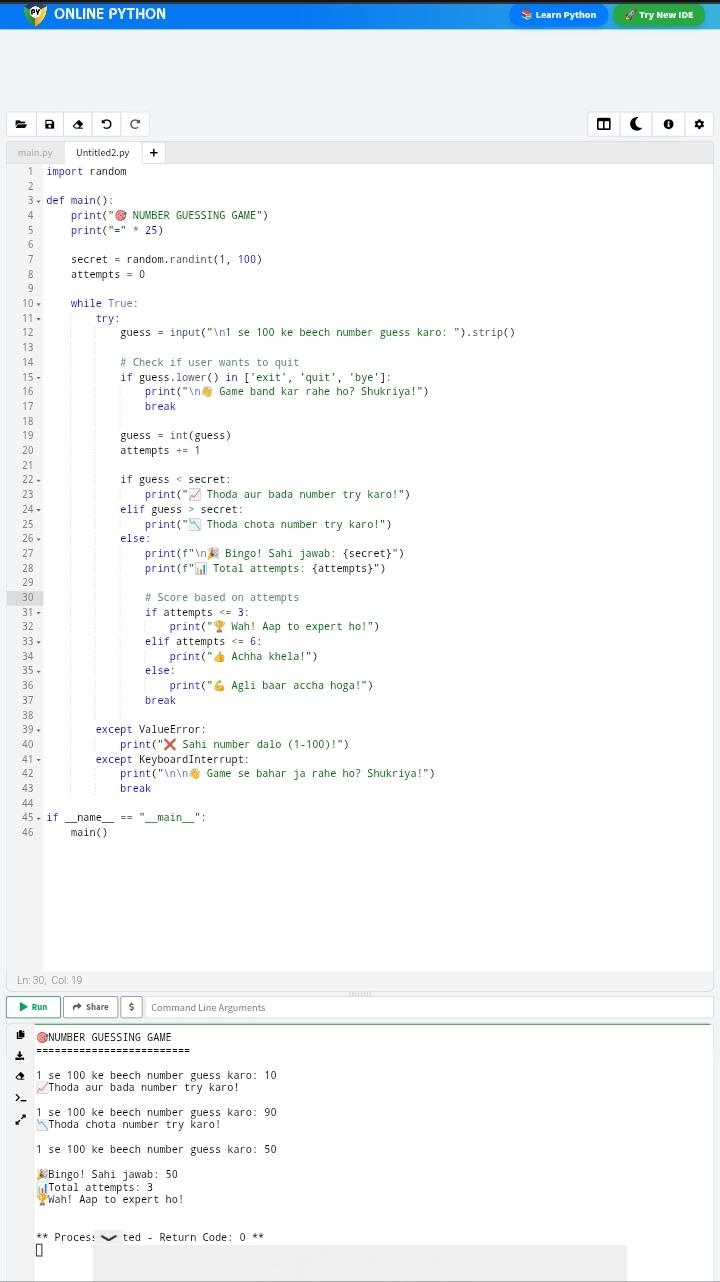Clear the console with its eraser icon
This screenshot has height=1282, width=720.
tap(20, 1077)
